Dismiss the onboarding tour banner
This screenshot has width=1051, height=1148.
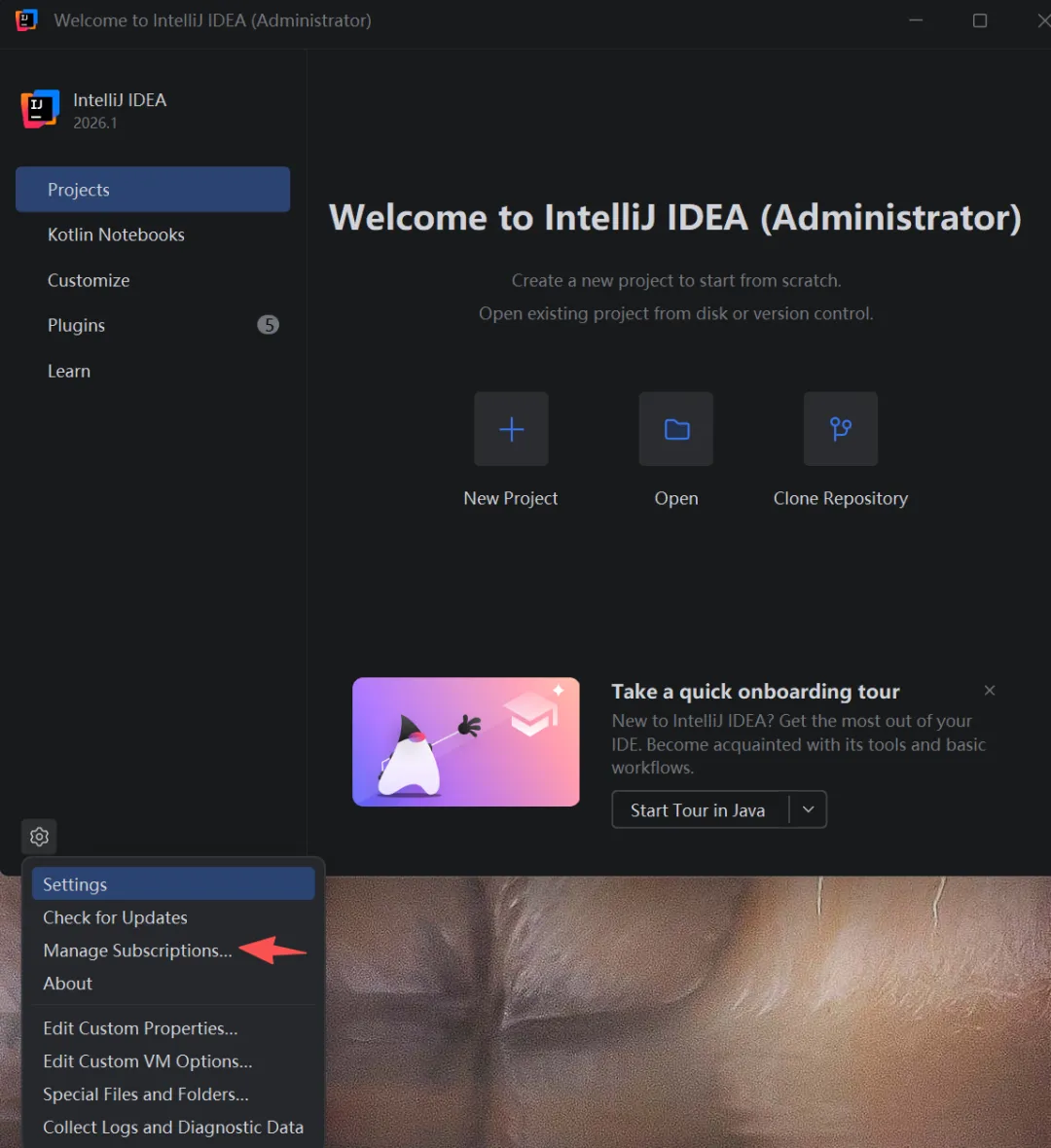(x=990, y=691)
